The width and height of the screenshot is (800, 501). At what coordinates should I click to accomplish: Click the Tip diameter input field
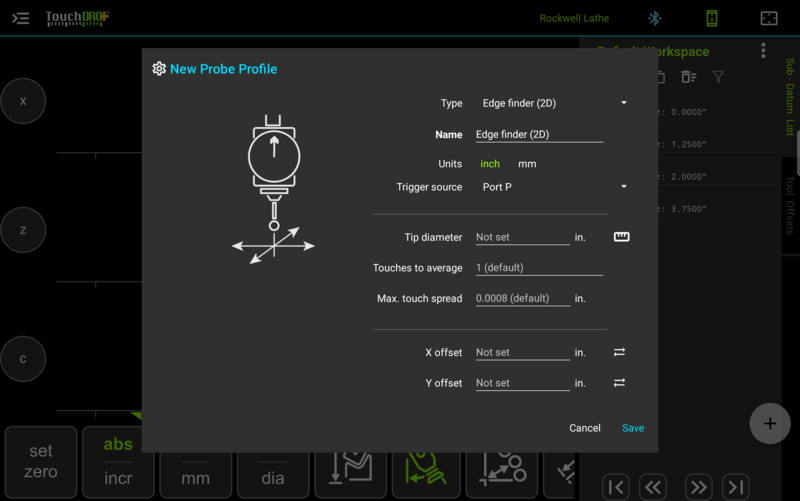pos(522,237)
